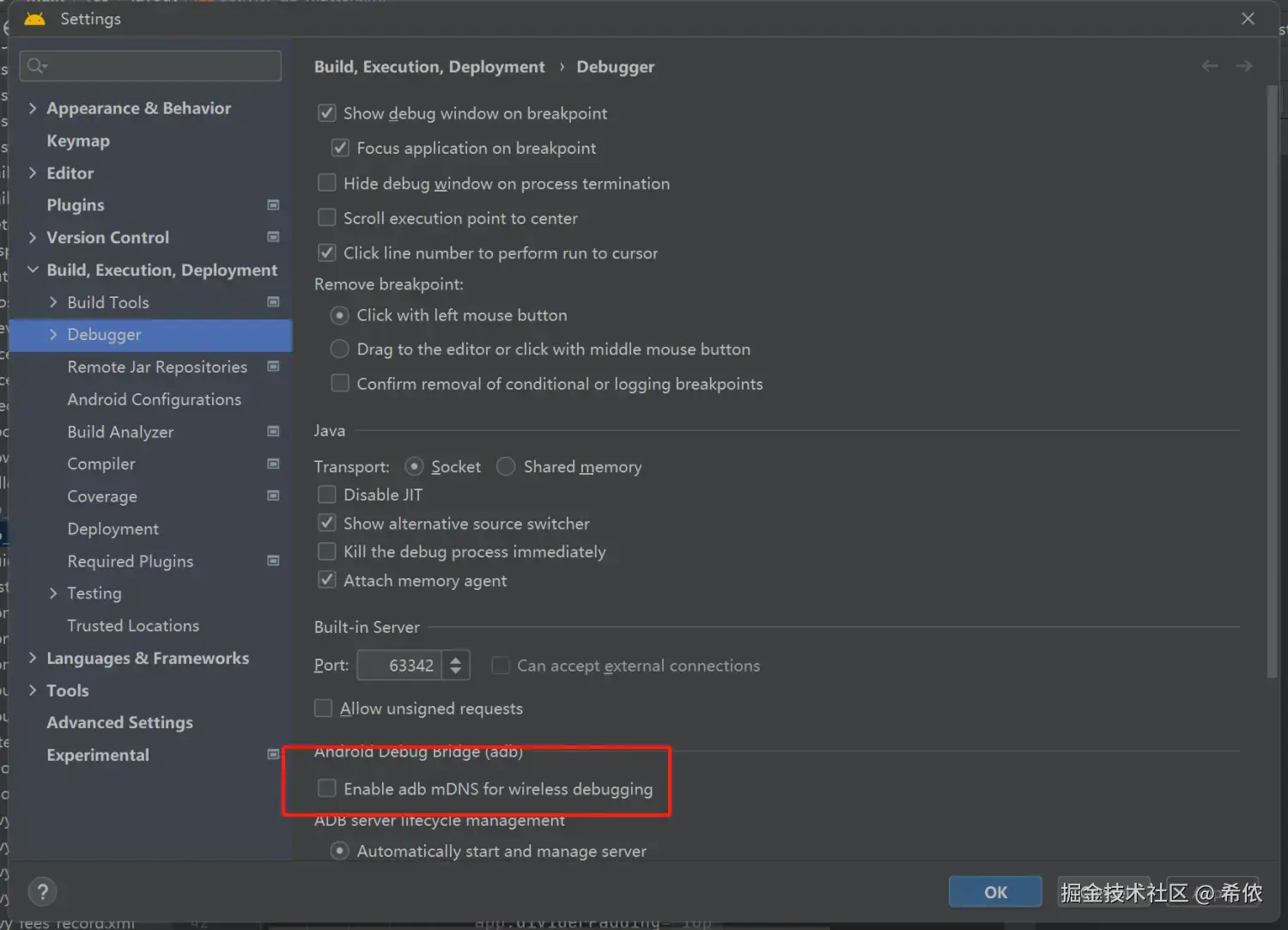Collapse the Build, Execution, Deployment section
This screenshot has height=930, width=1288.
point(33,270)
